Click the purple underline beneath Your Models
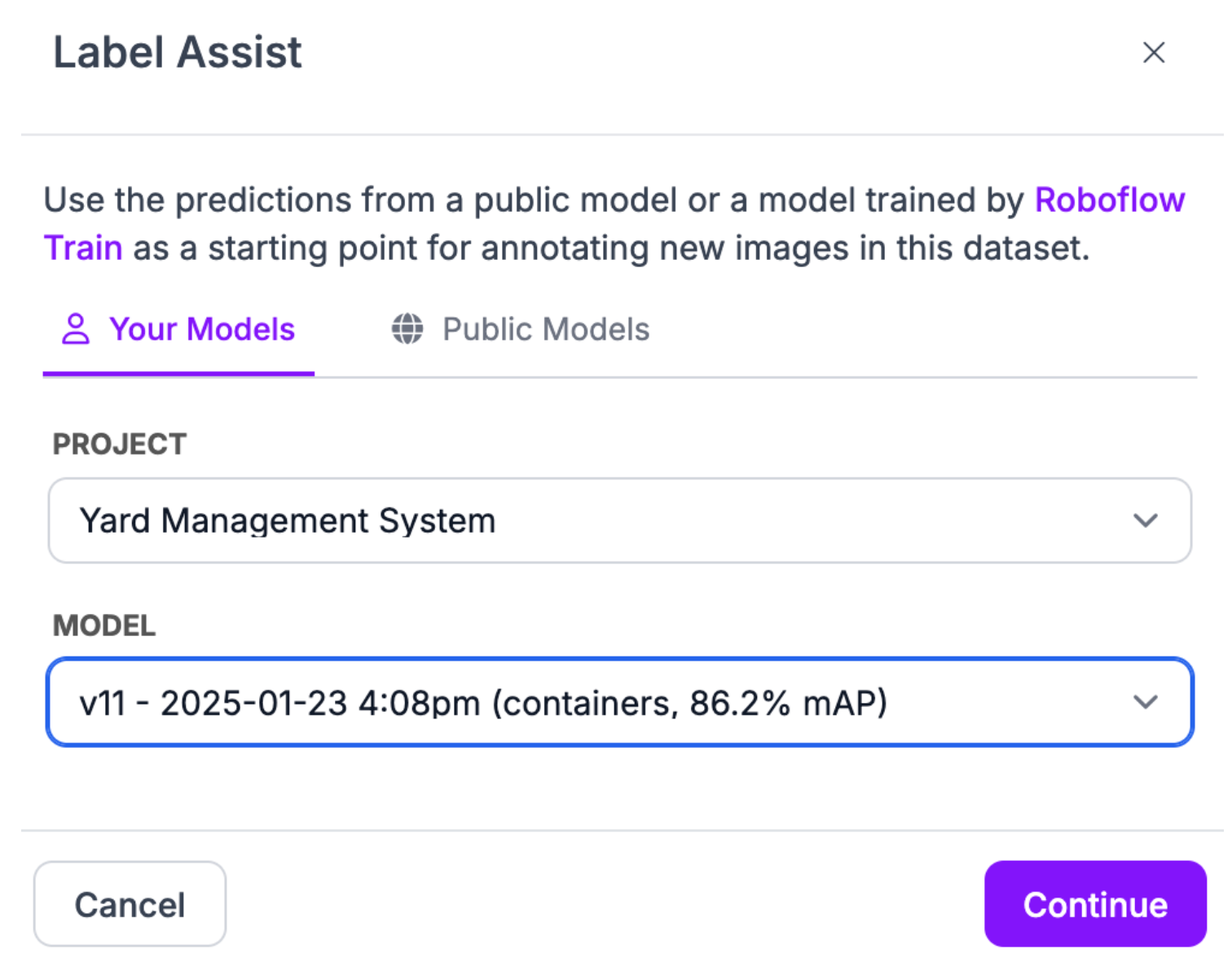The height and width of the screenshot is (979, 1232). (x=178, y=374)
